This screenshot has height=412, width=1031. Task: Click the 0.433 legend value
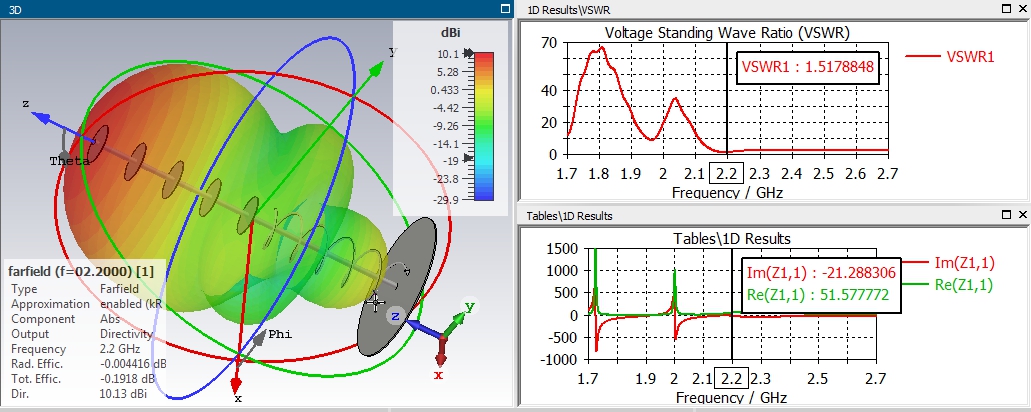coord(444,90)
